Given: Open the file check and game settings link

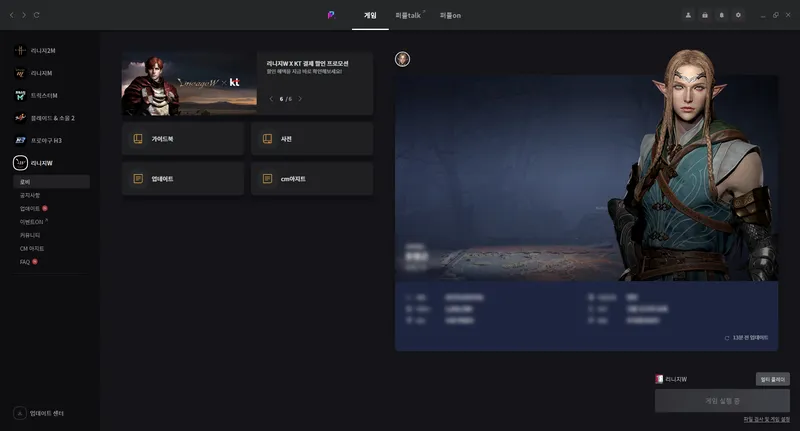Looking at the screenshot, I should coord(766,419).
